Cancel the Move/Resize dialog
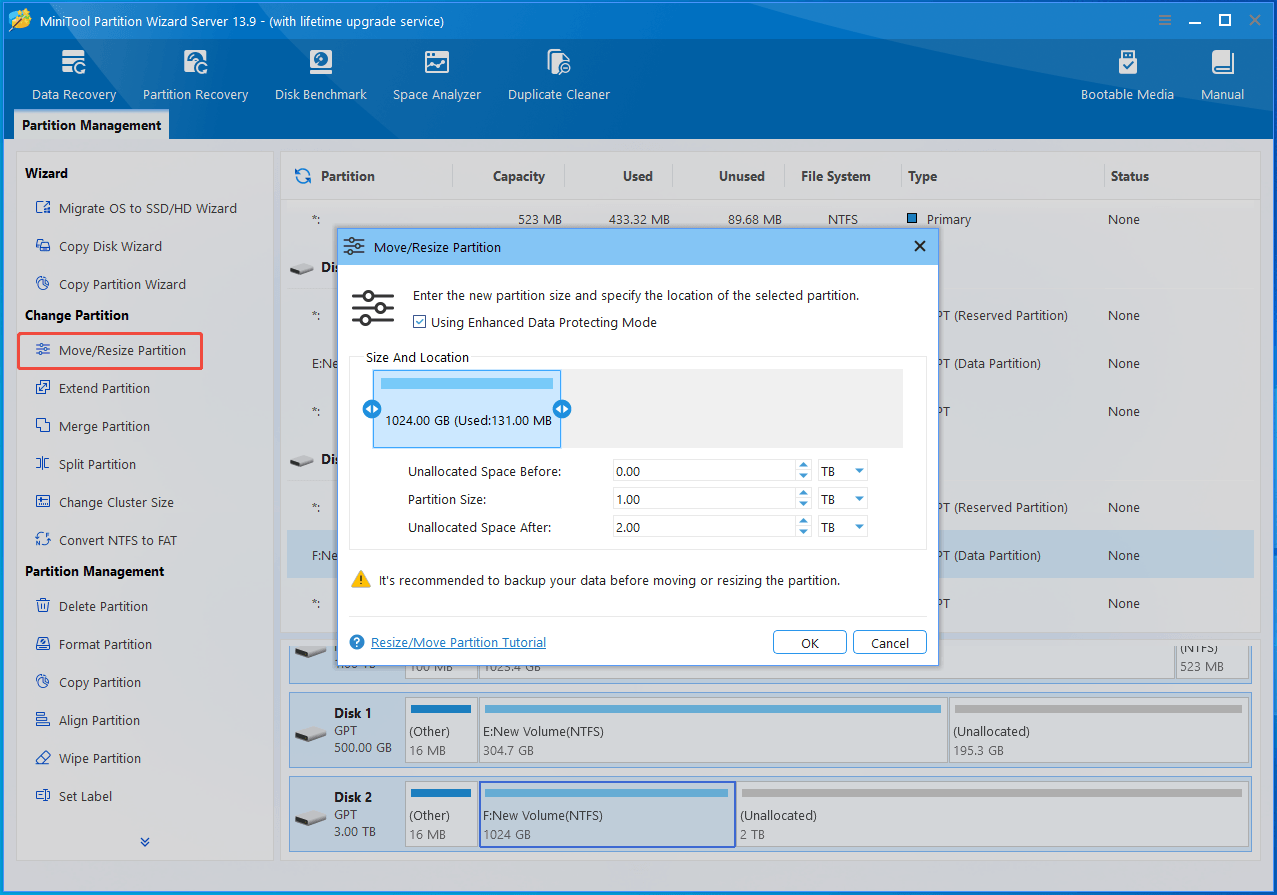This screenshot has width=1277, height=895. [x=890, y=643]
